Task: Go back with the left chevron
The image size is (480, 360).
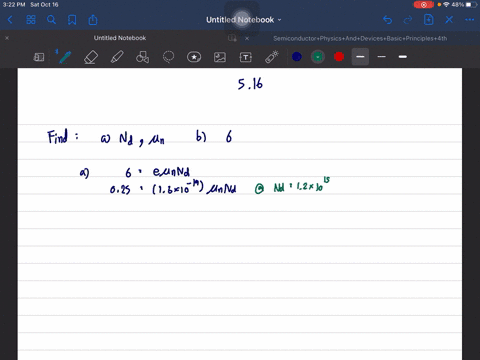Action: pyautogui.click(x=10, y=20)
